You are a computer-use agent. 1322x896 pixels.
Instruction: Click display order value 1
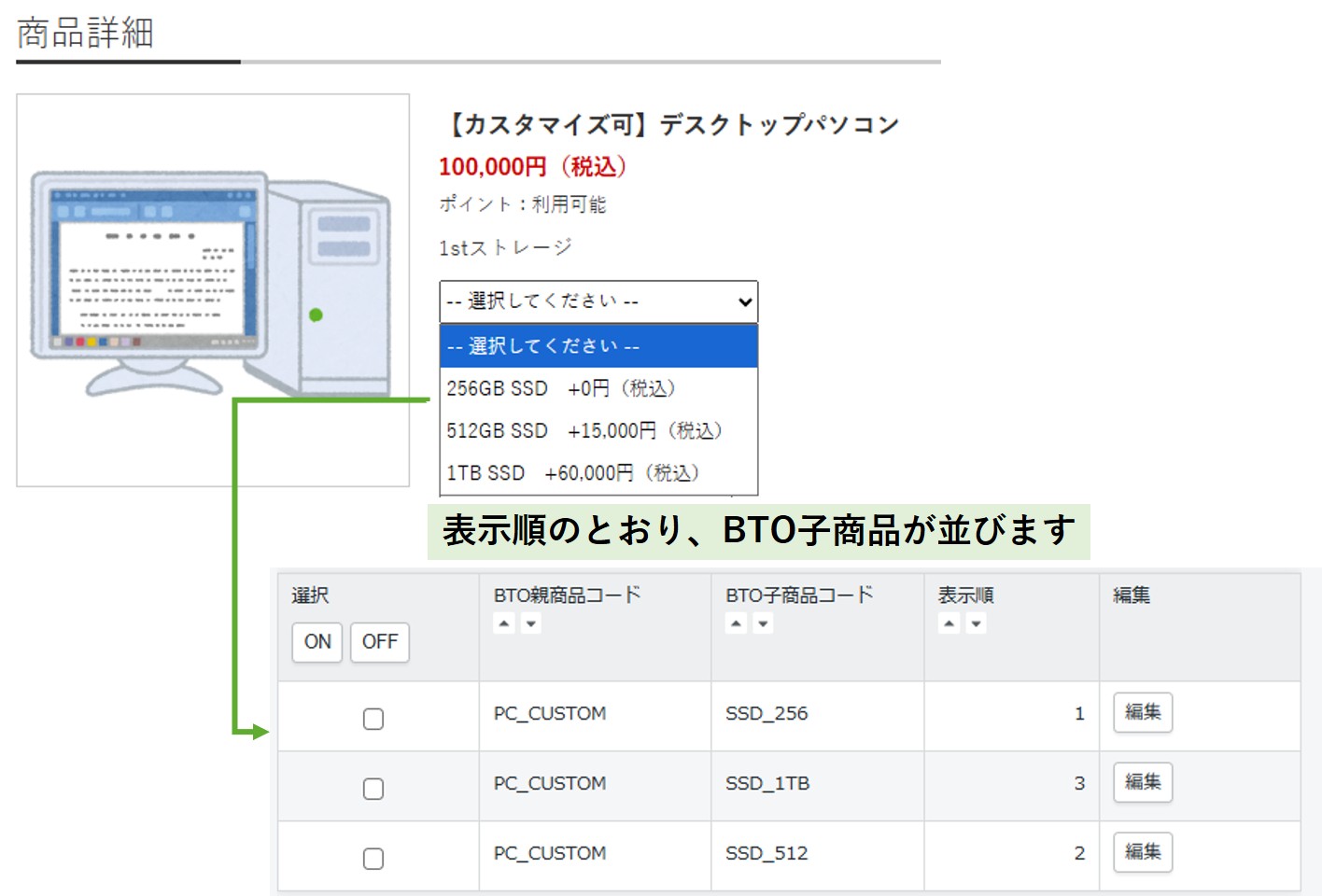pyautogui.click(x=1079, y=714)
